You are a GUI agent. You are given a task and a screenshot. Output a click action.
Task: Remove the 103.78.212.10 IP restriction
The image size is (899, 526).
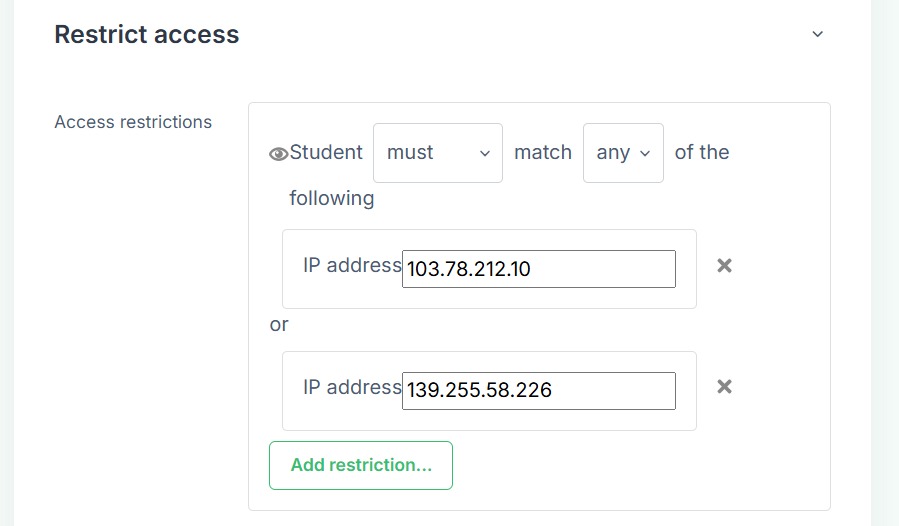pyautogui.click(x=725, y=266)
